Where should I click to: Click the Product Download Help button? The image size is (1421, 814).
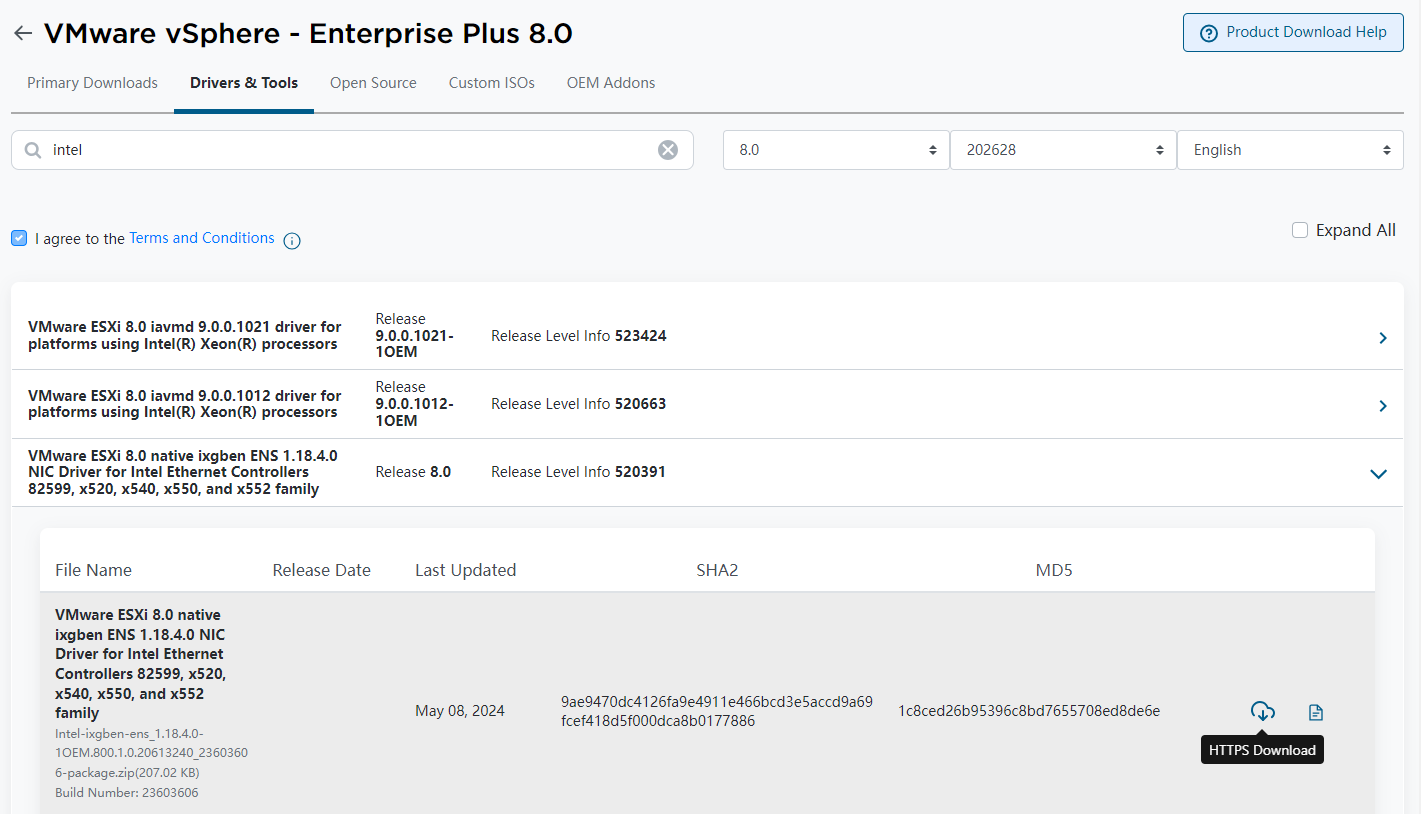[1293, 32]
